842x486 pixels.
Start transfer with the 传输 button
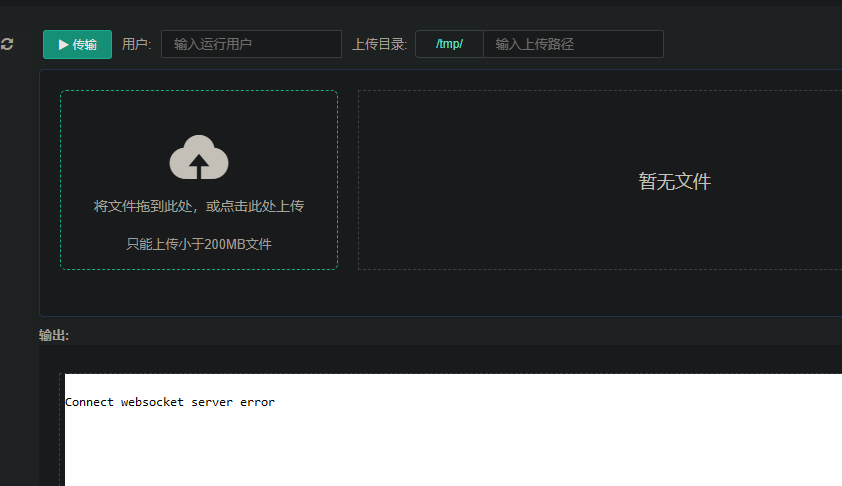click(77, 44)
